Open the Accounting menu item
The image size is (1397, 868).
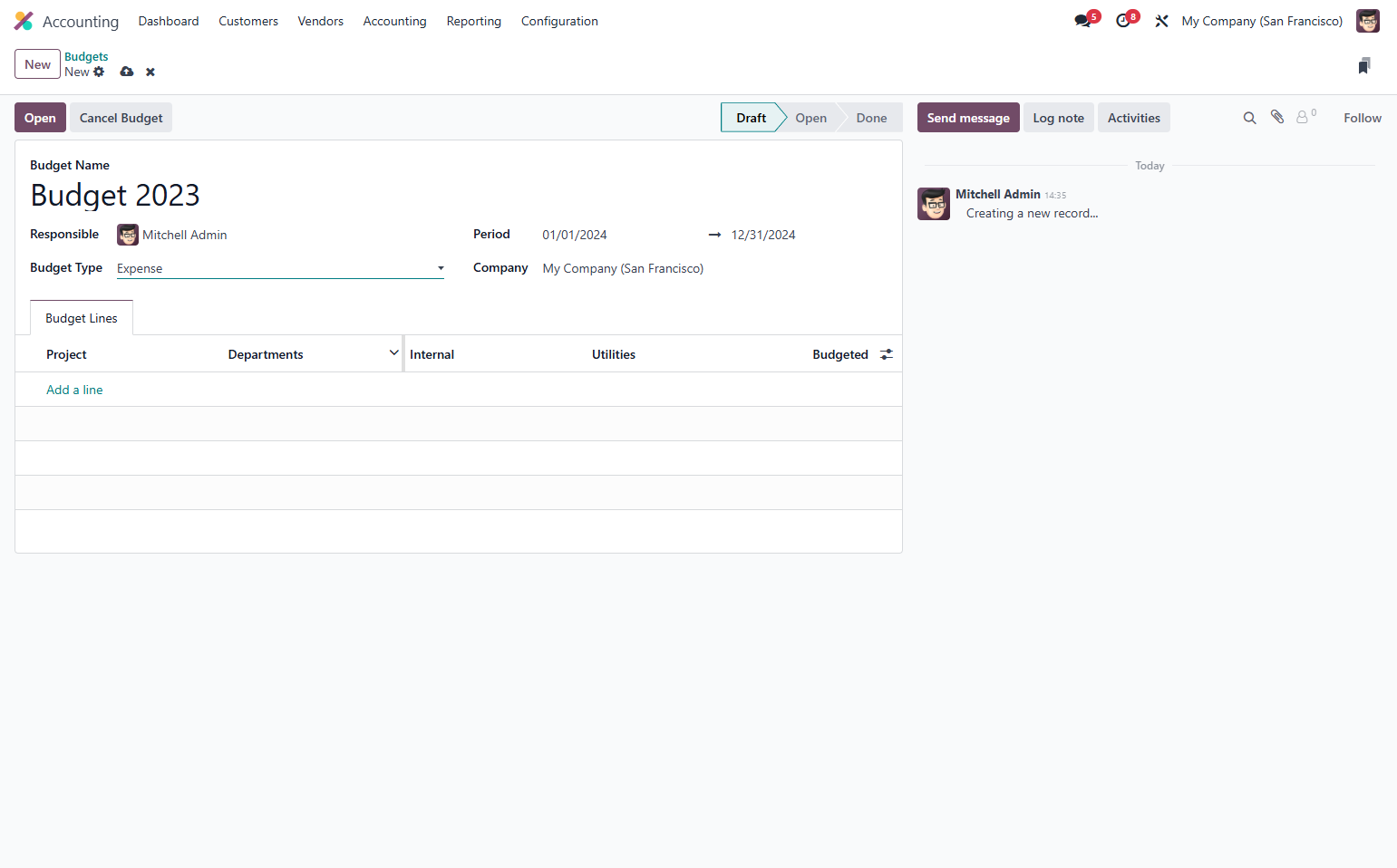tap(394, 21)
